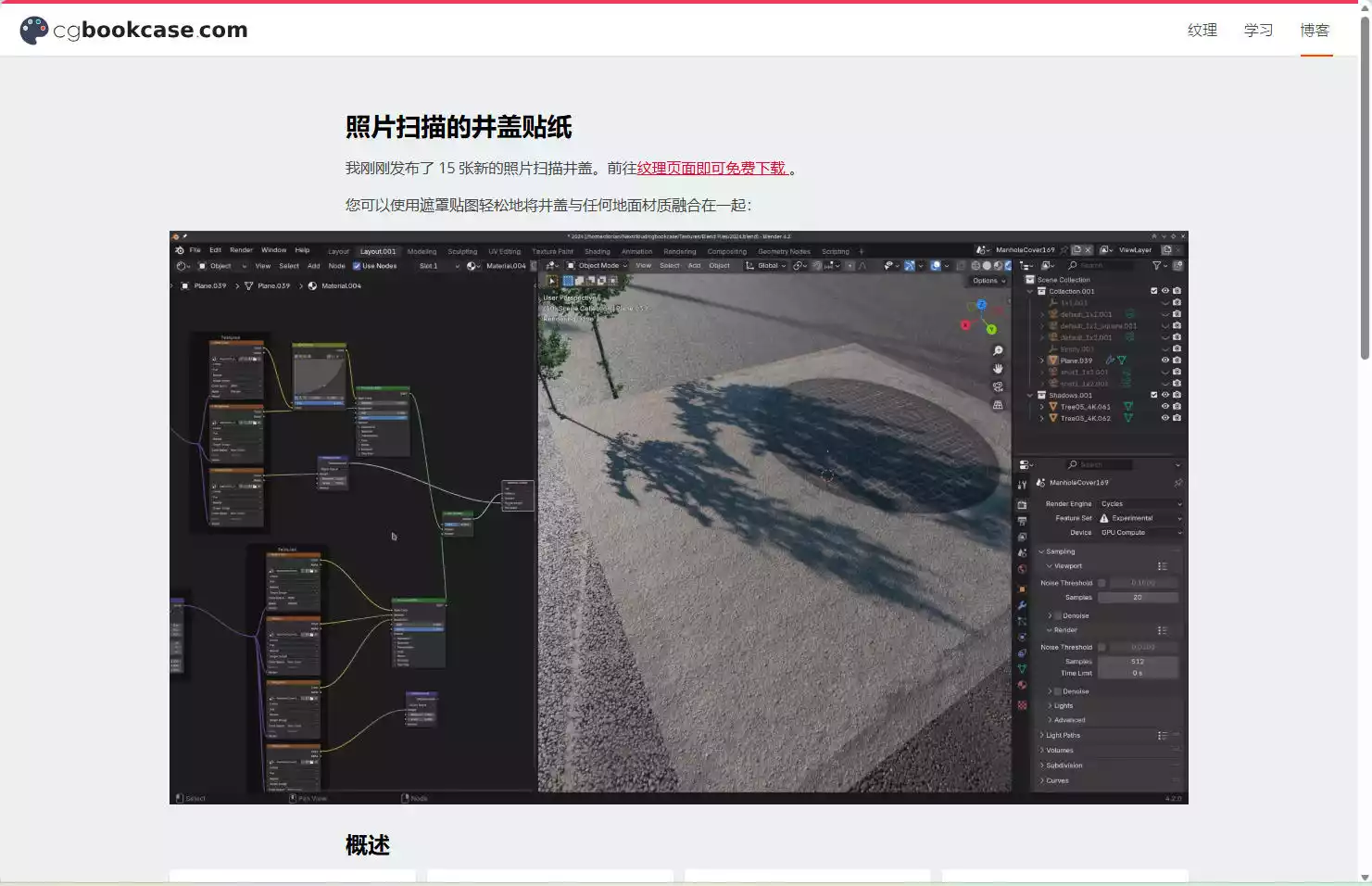The width and height of the screenshot is (1372, 886).
Task: Open the node editor Object type dropdown
Action: [x=222, y=266]
